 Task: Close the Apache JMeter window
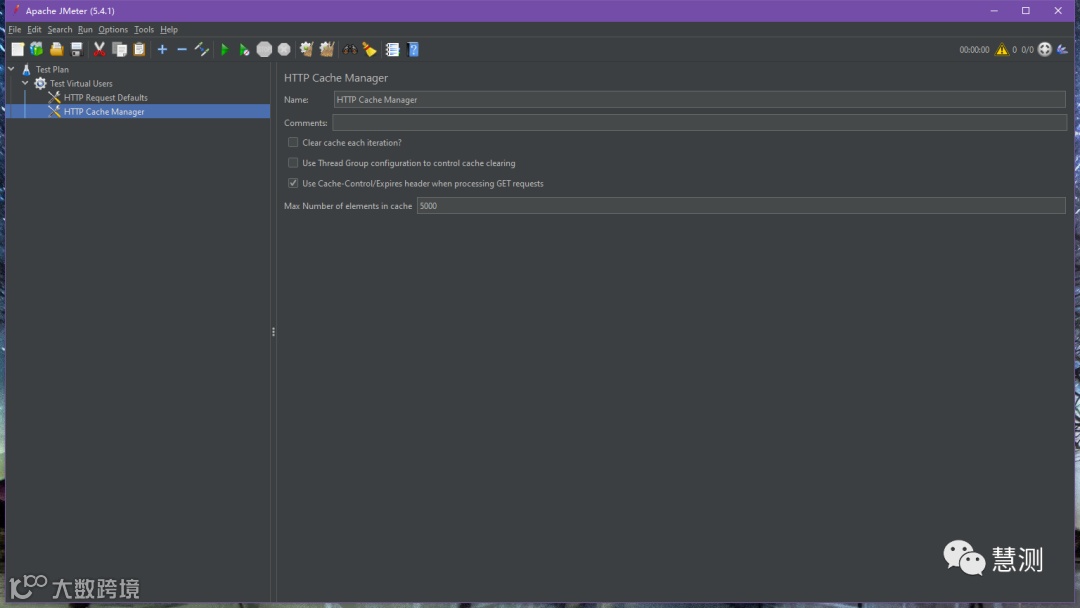1058,10
